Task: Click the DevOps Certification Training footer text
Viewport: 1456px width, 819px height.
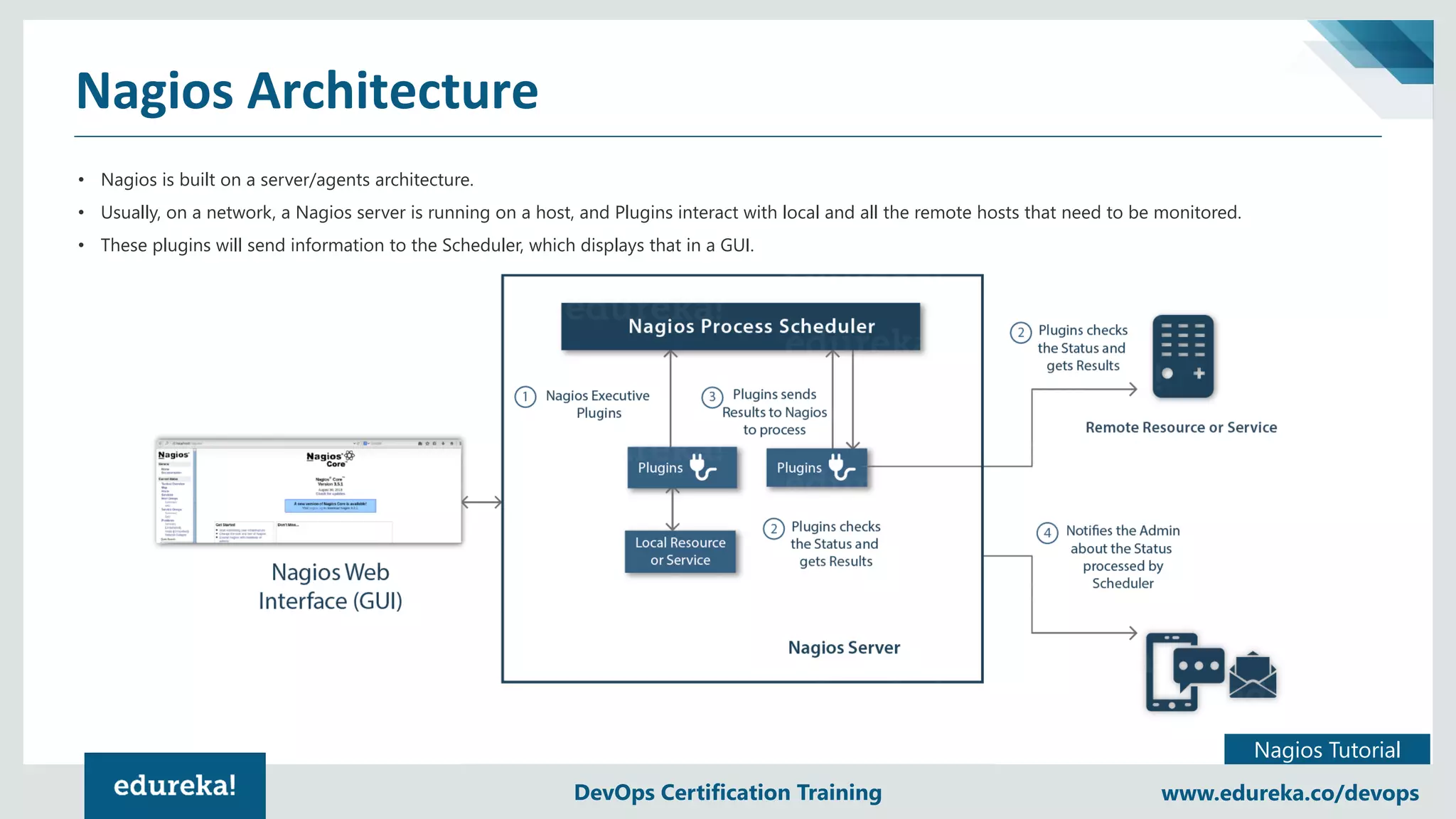Action: (727, 792)
